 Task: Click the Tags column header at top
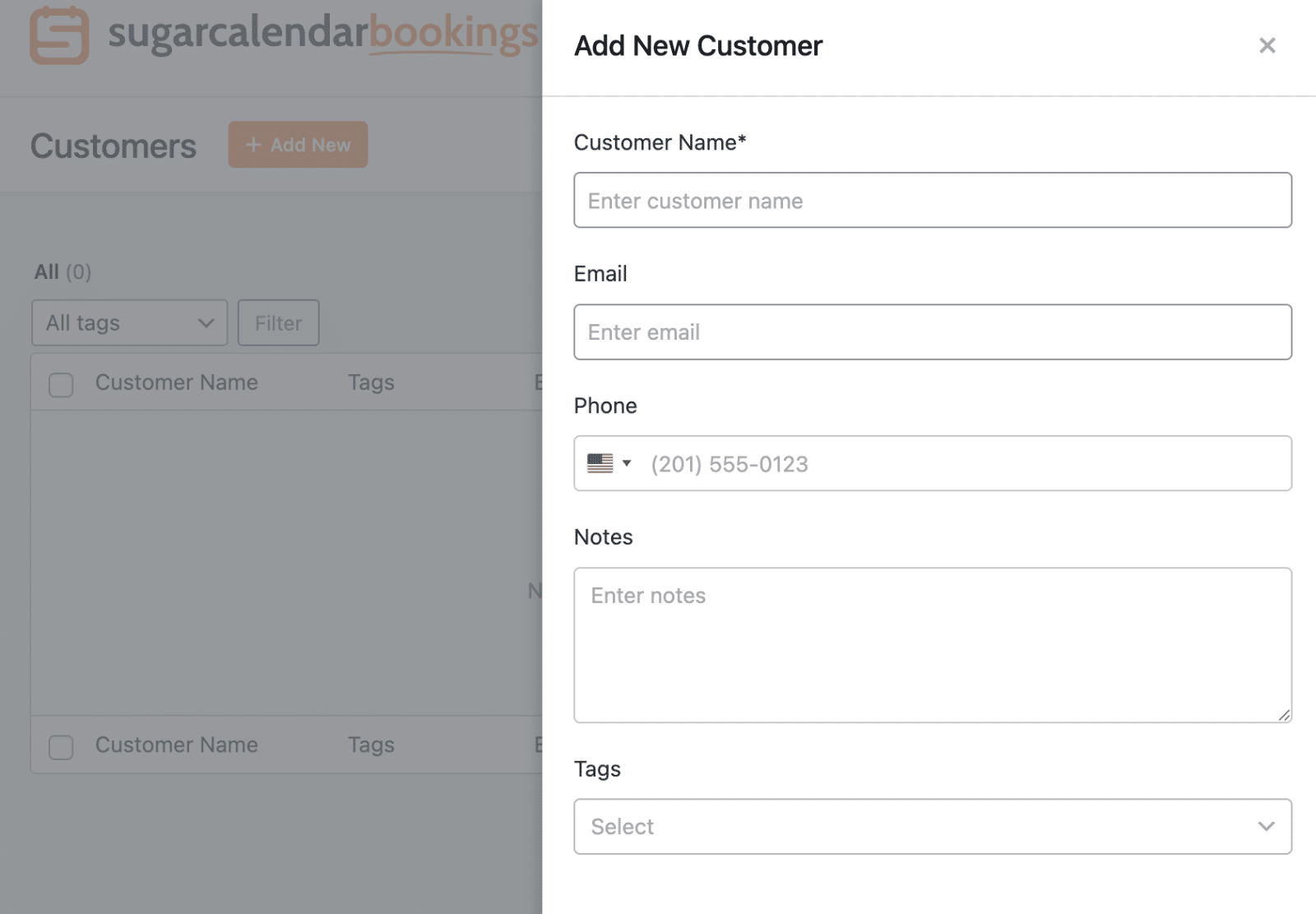coord(371,383)
